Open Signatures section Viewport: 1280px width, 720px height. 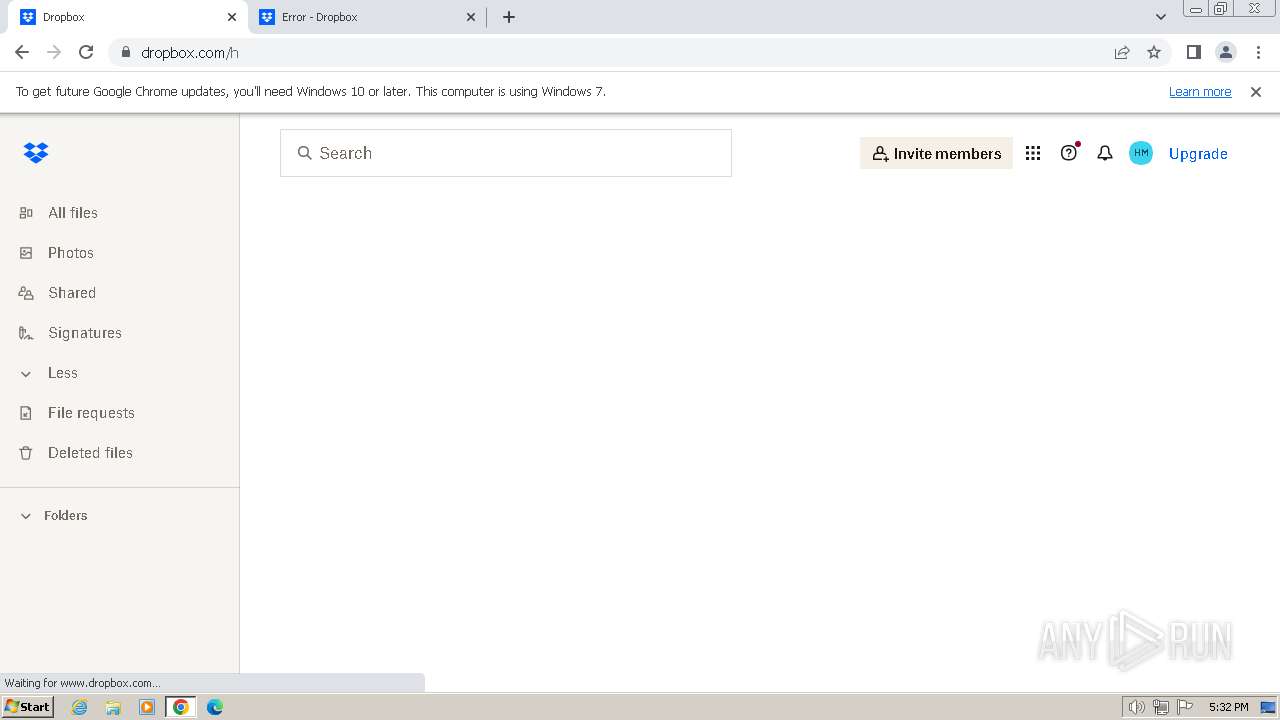85,333
